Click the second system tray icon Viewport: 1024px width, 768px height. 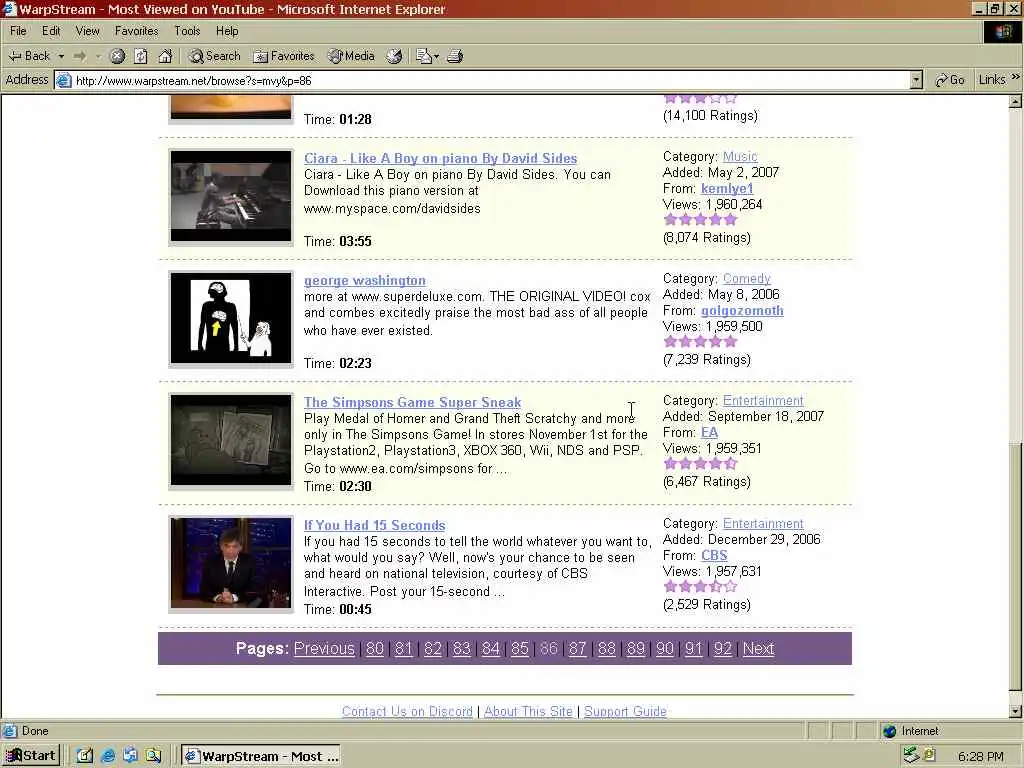929,756
